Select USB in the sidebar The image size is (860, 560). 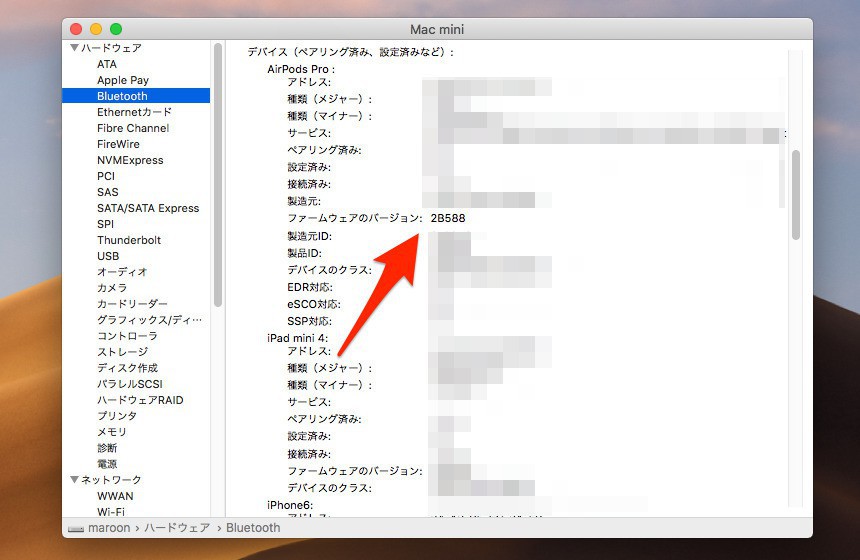[x=108, y=256]
